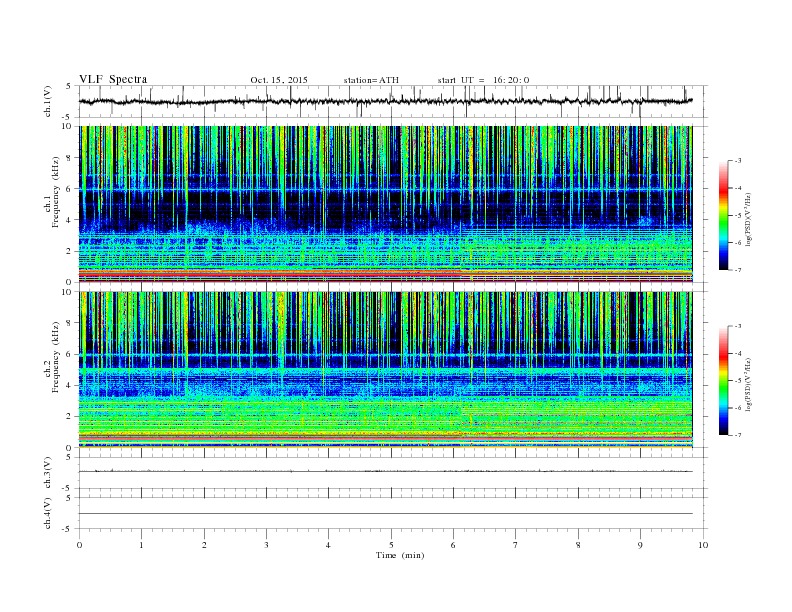Click the "-4" label on ch.2 colorbar

(x=738, y=353)
